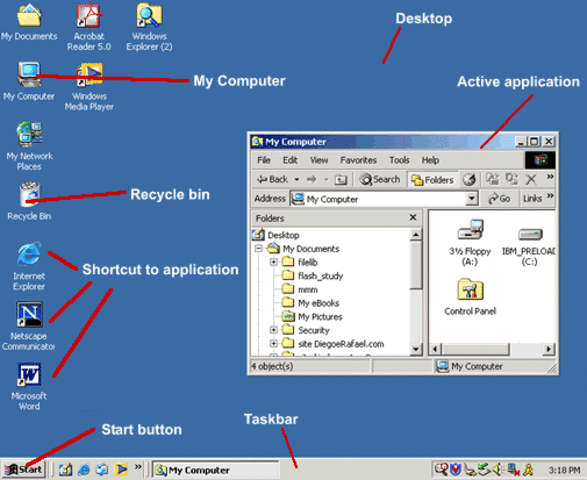Open the View menu

319,160
